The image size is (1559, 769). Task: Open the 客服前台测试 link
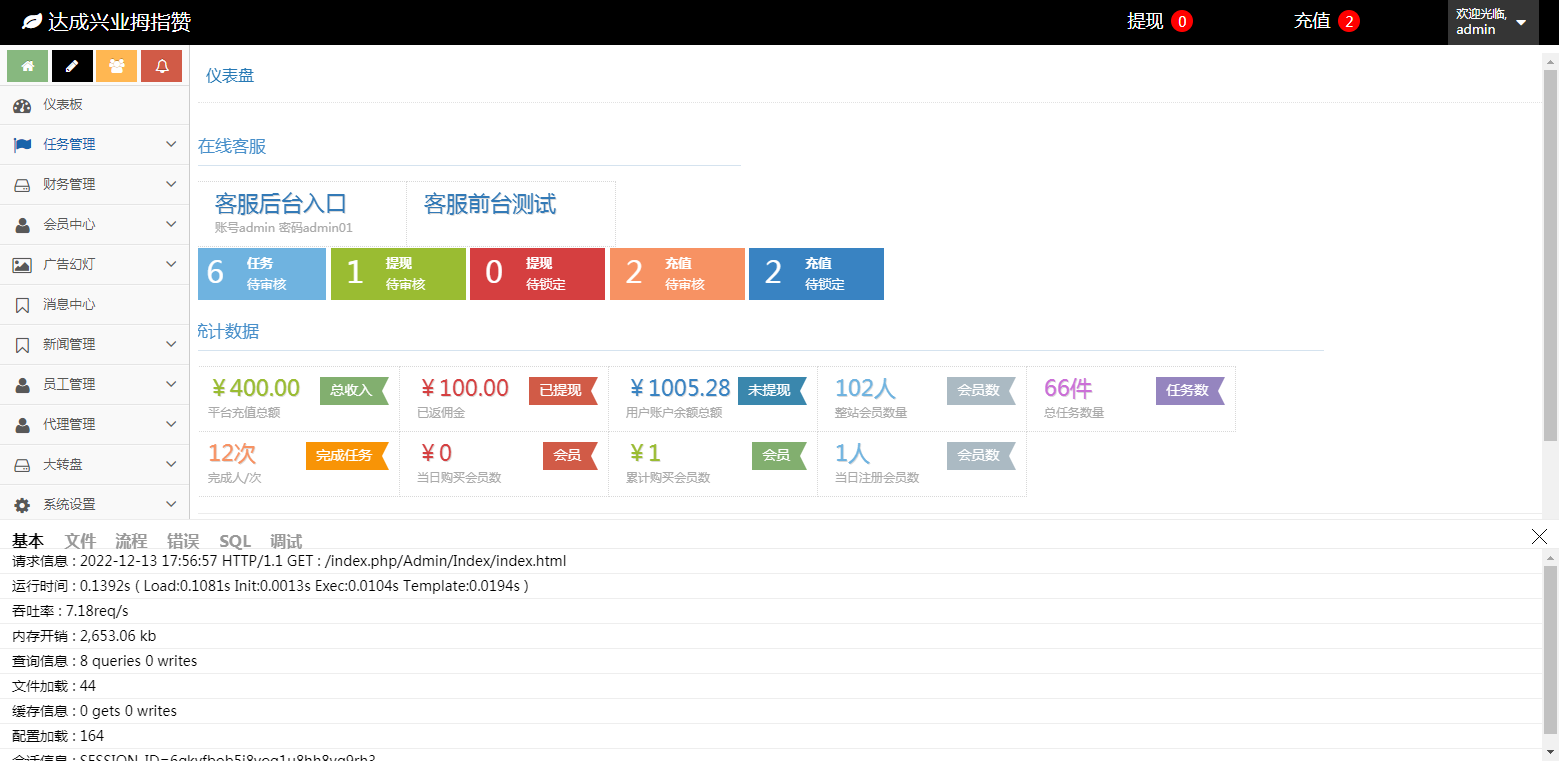pos(490,204)
